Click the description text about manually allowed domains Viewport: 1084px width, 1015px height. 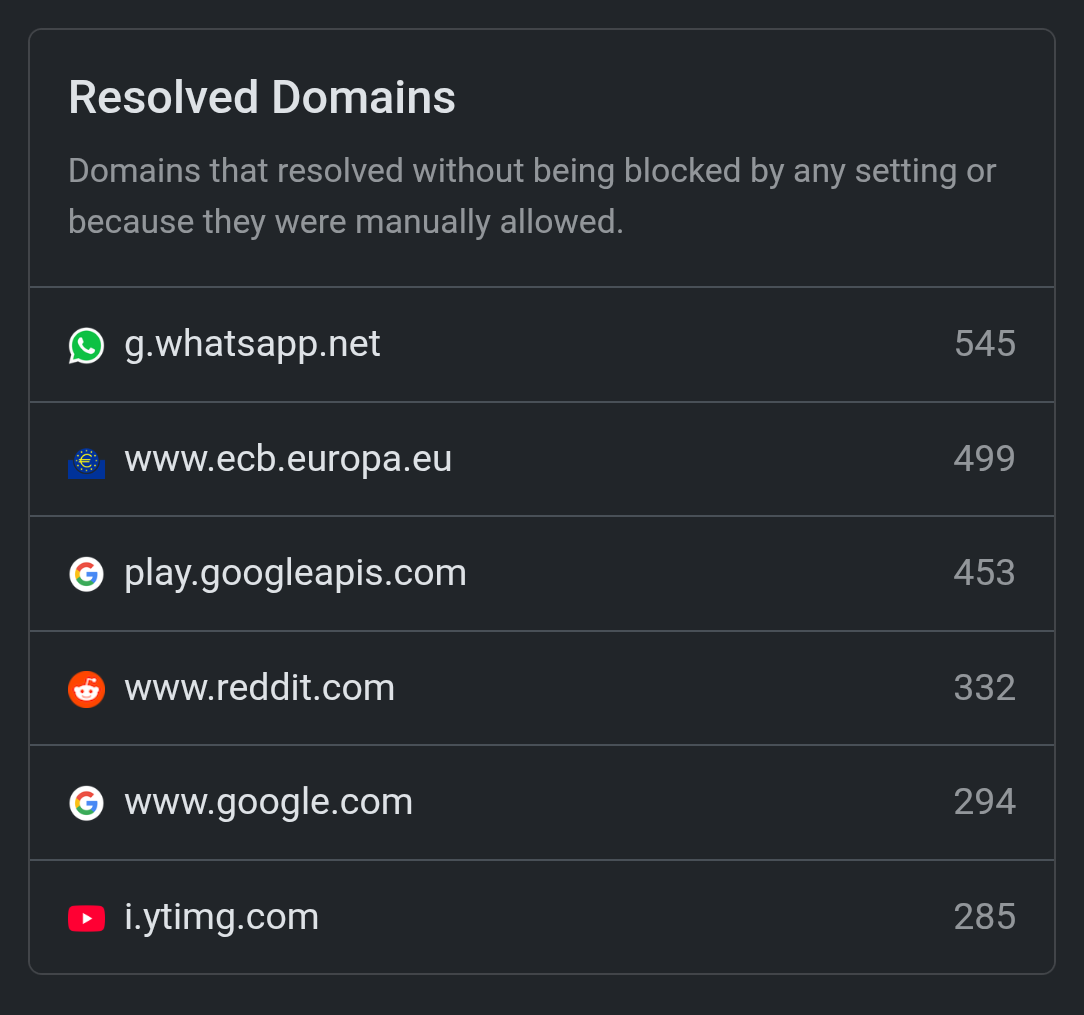[532, 196]
